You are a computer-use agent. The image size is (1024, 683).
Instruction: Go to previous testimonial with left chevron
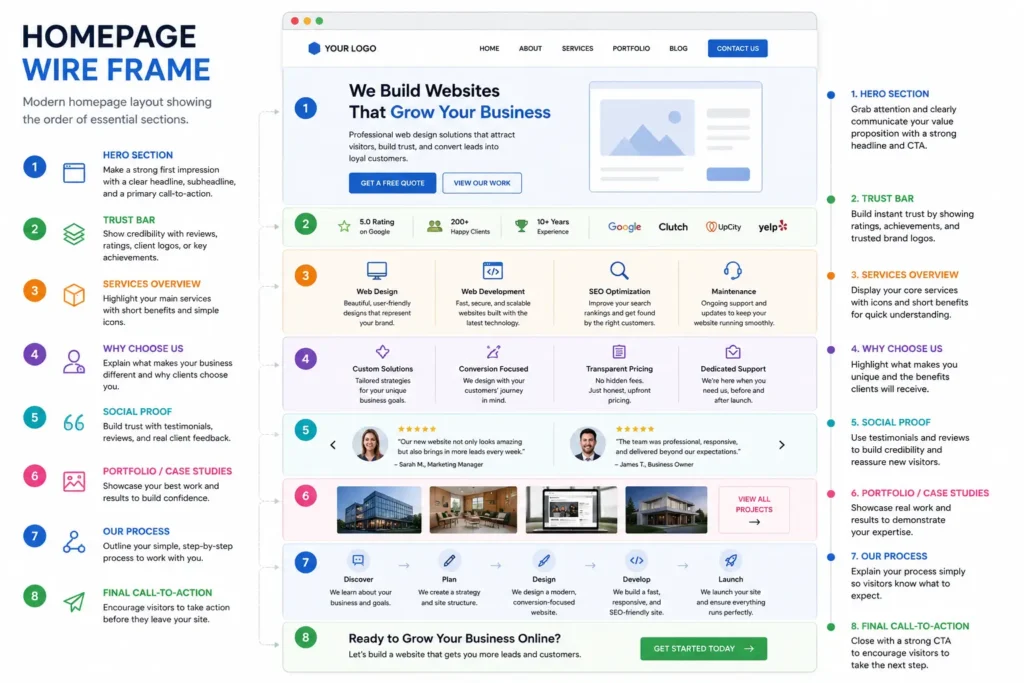coord(333,445)
